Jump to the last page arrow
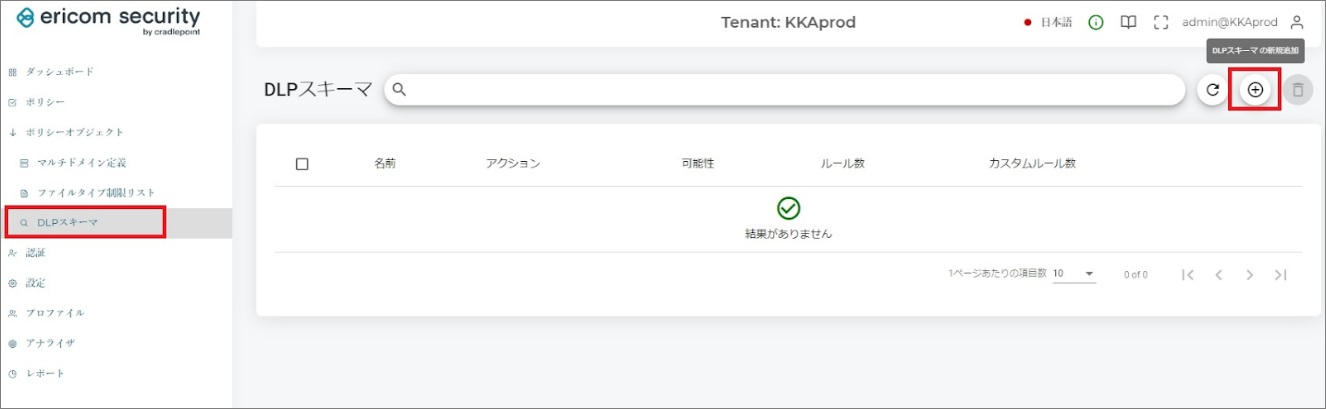This screenshot has width=1326, height=409. pyautogui.click(x=1281, y=275)
